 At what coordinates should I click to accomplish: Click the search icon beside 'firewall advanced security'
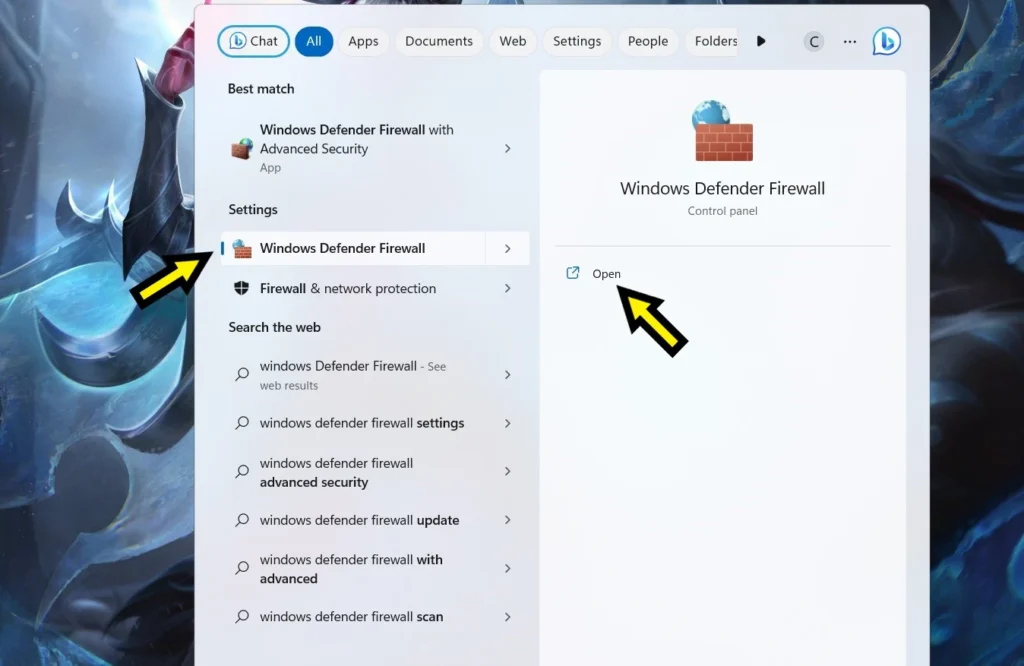click(242, 471)
